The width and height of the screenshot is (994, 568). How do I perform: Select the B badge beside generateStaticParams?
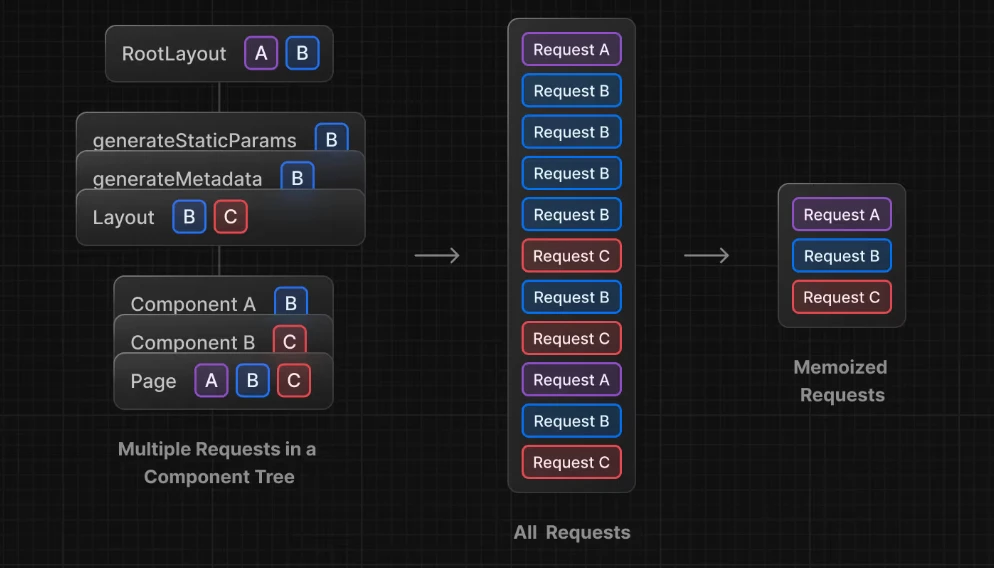click(332, 139)
